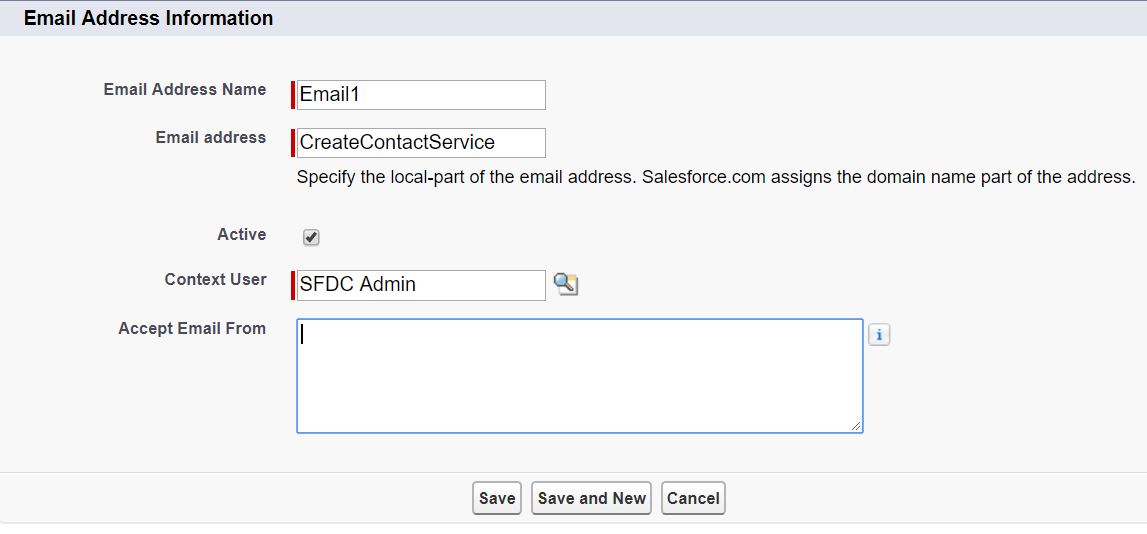
Task: Select the Context User text field
Action: click(421, 285)
